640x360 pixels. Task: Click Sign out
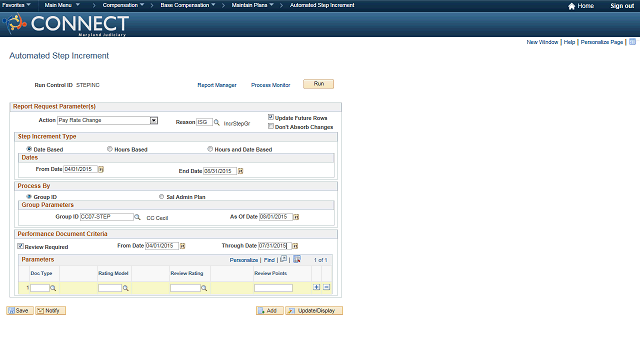(x=622, y=6)
